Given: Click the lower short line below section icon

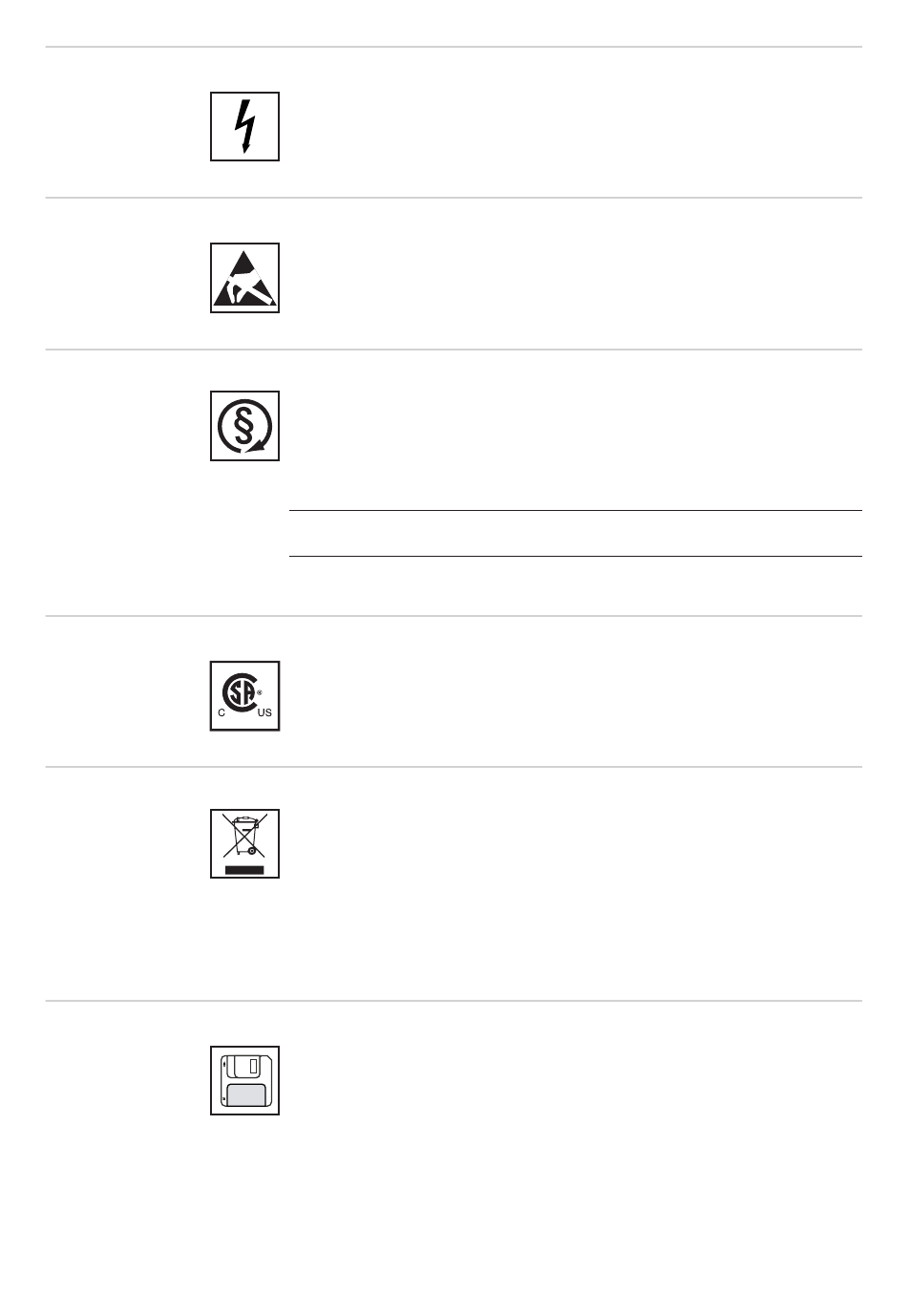Looking at the screenshot, I should click(x=576, y=557).
